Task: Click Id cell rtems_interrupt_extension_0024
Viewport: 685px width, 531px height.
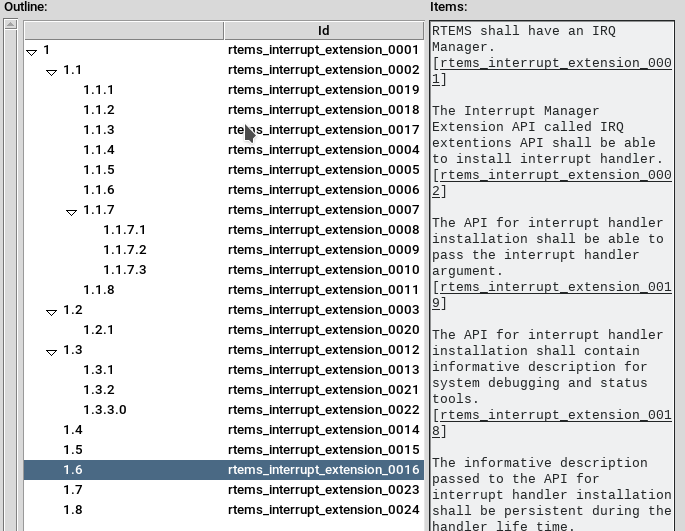Action: (324, 510)
